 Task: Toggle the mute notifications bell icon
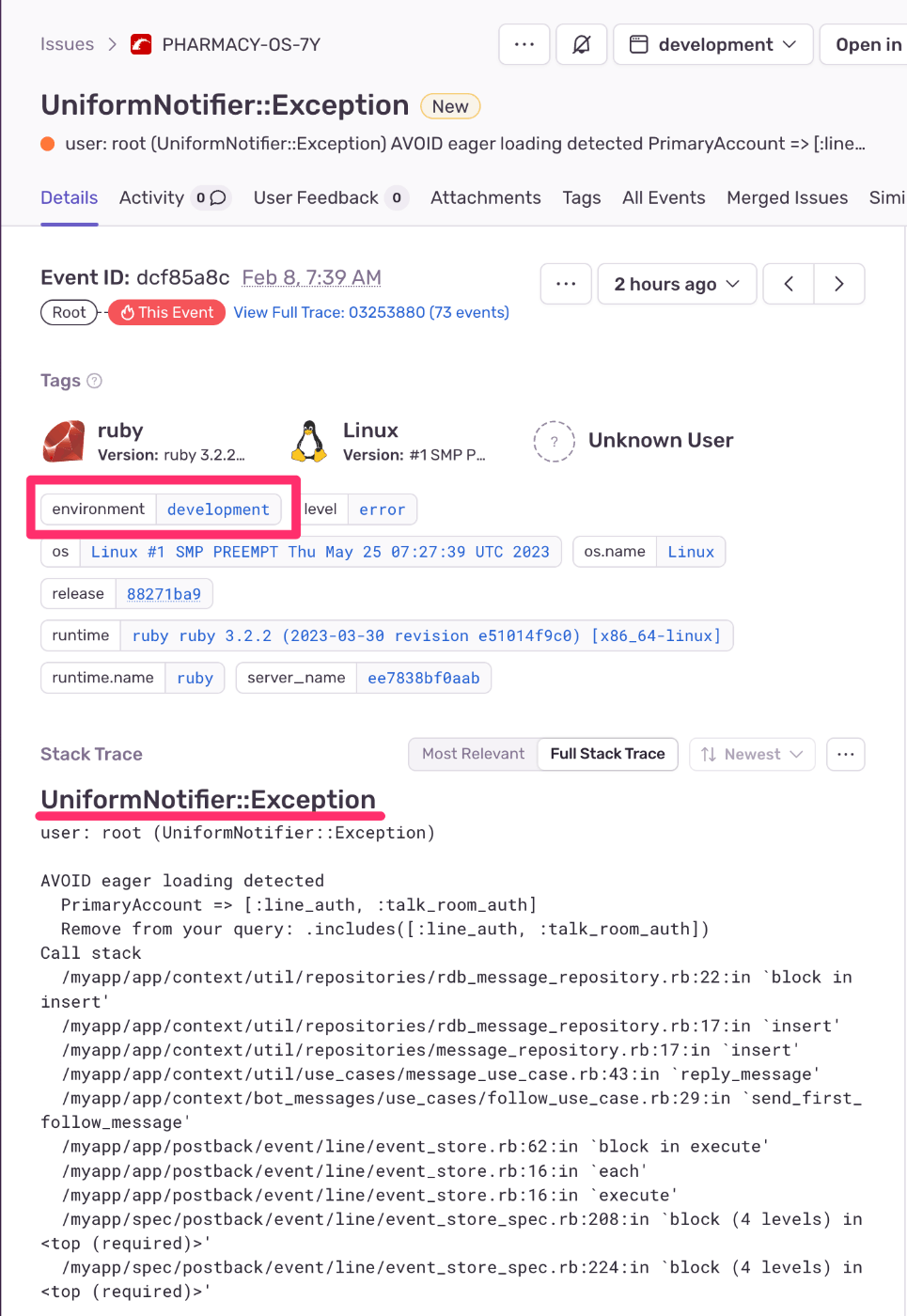point(582,44)
